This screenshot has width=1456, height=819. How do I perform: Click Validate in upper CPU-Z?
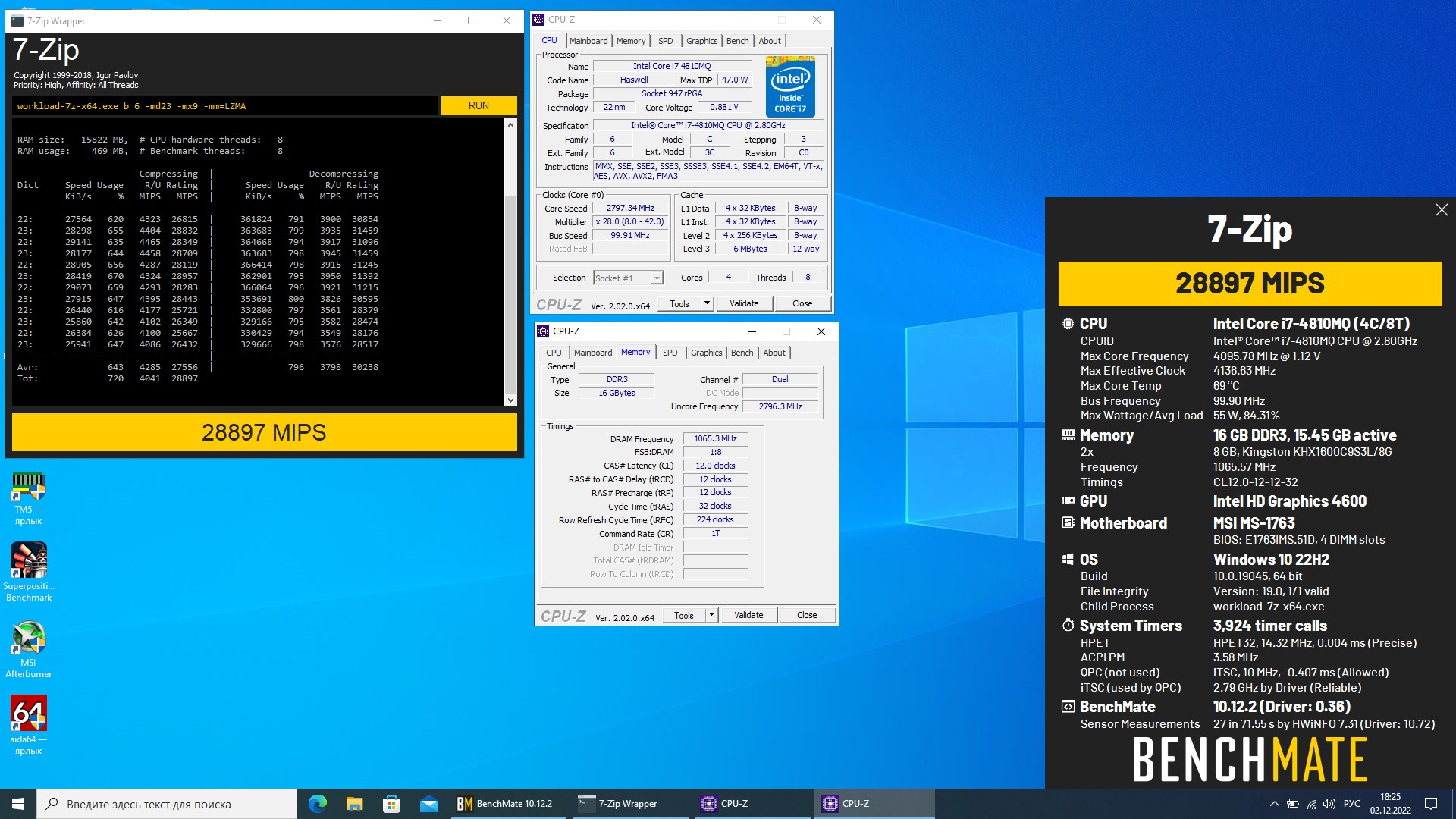pyautogui.click(x=744, y=303)
